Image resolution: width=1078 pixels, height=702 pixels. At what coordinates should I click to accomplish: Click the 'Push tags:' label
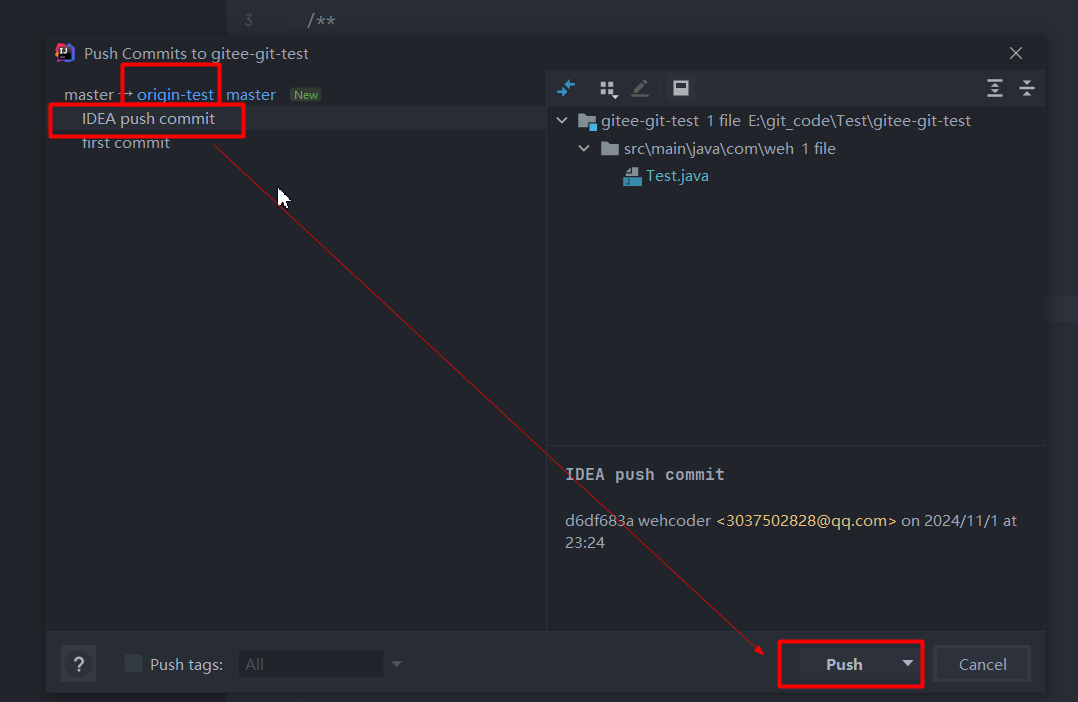[186, 665]
